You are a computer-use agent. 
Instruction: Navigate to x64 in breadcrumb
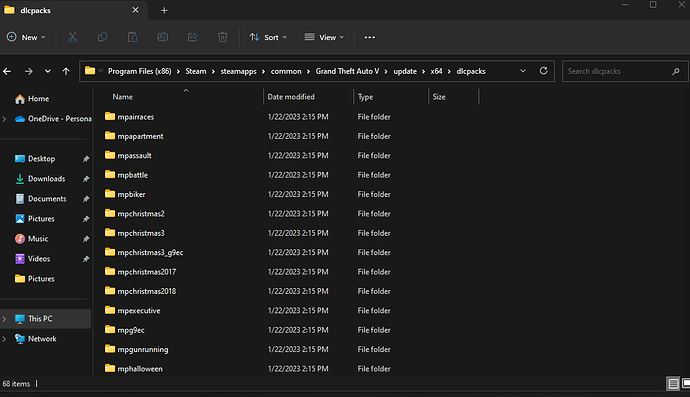(436, 71)
